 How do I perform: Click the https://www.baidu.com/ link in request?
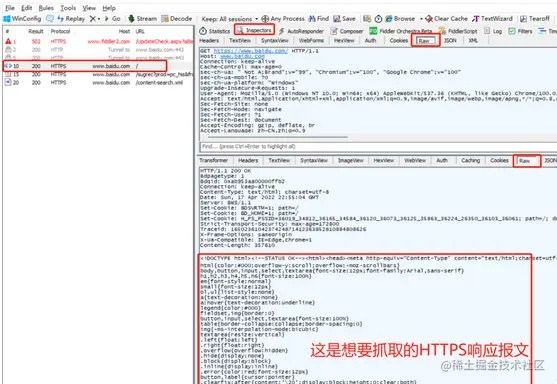(251, 51)
